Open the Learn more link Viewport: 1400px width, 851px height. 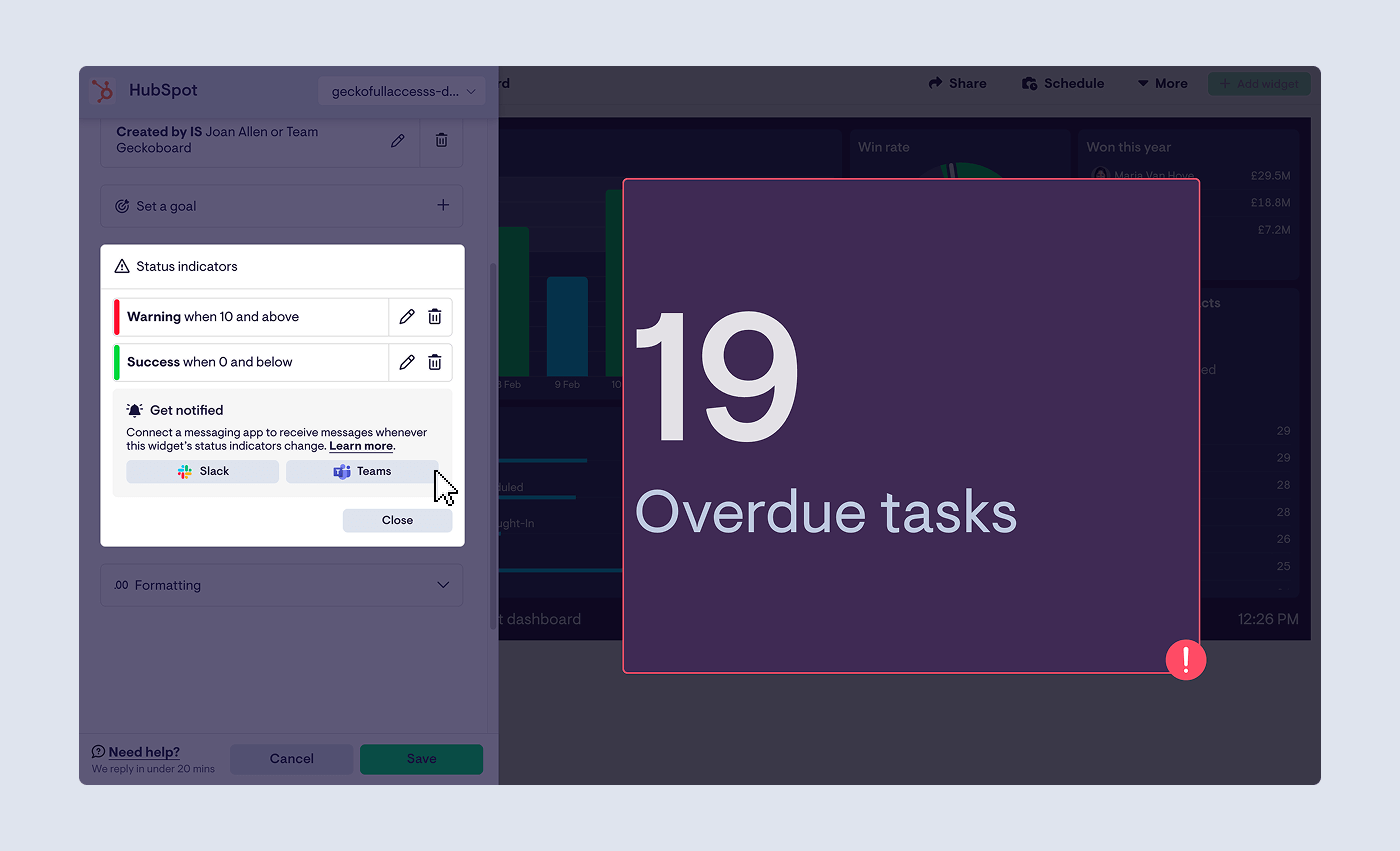(361, 446)
